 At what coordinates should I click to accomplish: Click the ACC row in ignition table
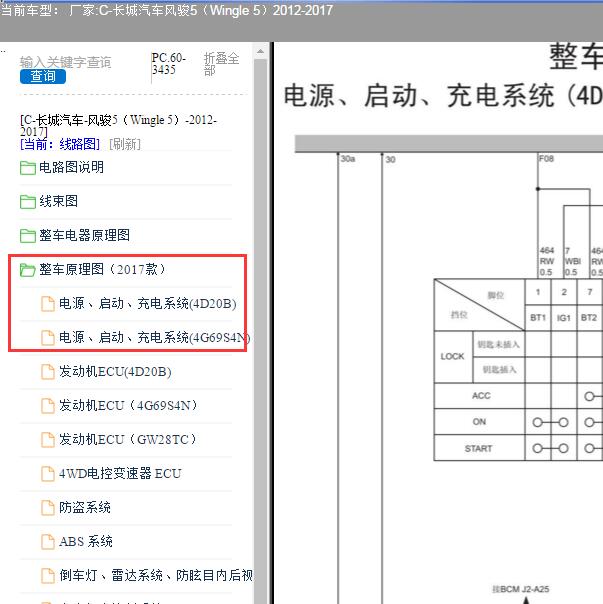pyautogui.click(x=479, y=396)
